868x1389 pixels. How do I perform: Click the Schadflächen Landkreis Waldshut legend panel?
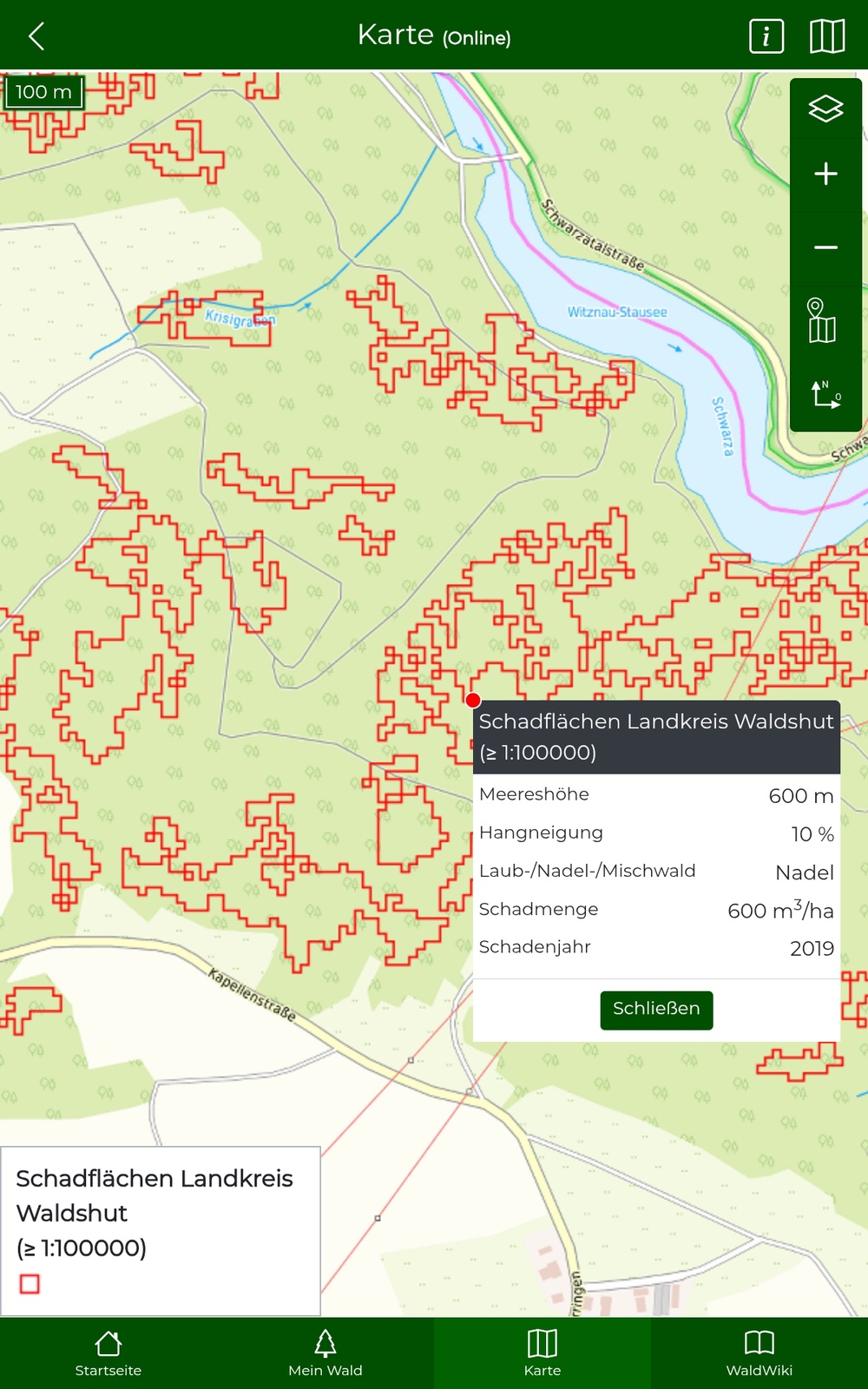point(161,1230)
